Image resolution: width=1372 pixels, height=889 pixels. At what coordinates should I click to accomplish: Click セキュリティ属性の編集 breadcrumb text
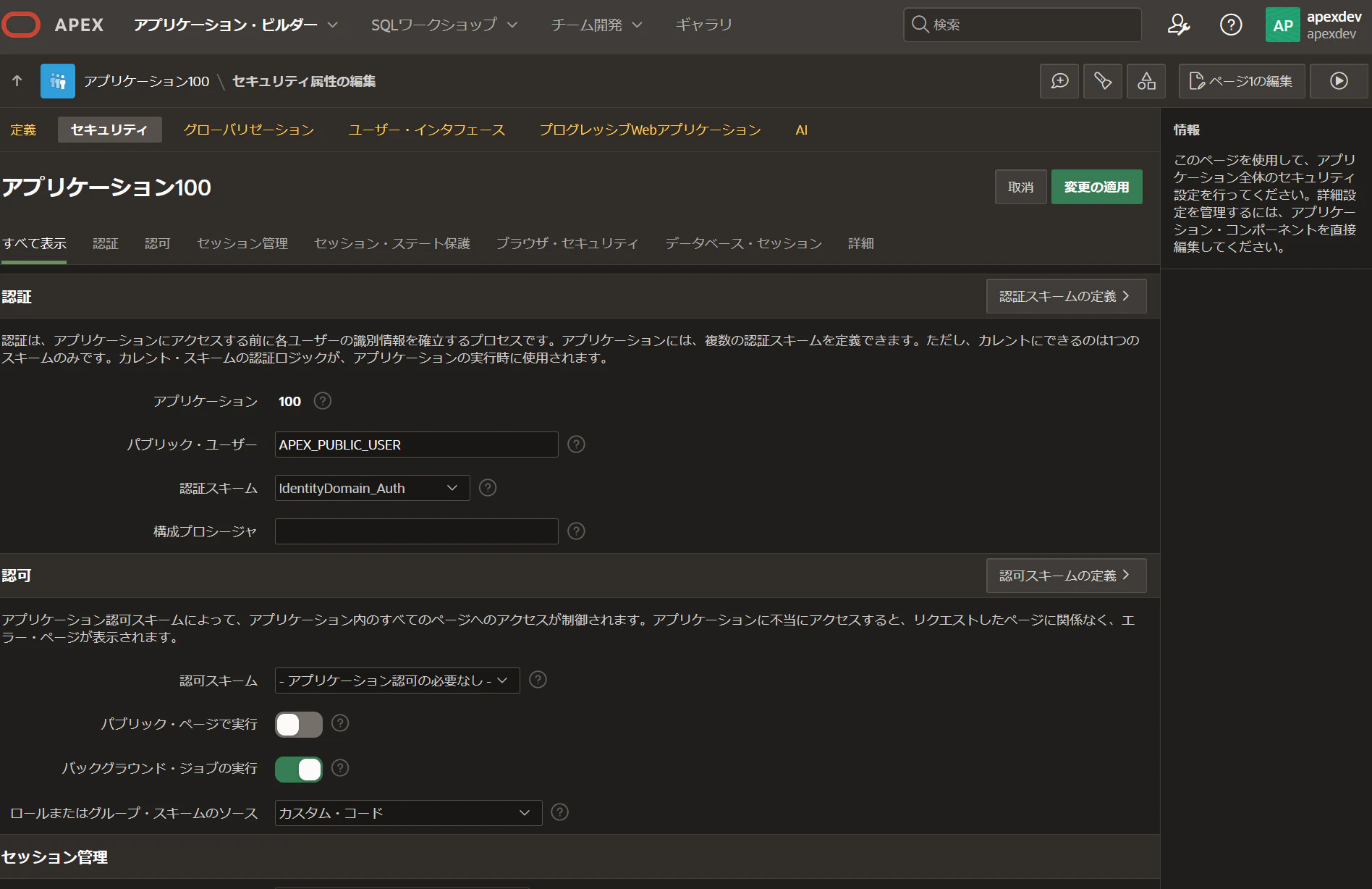click(x=304, y=81)
